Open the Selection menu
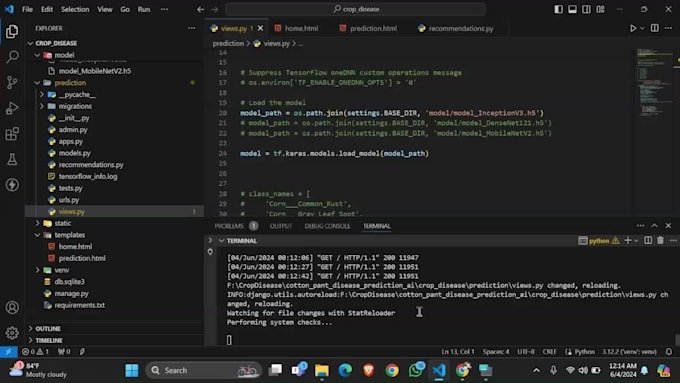 click(75, 9)
